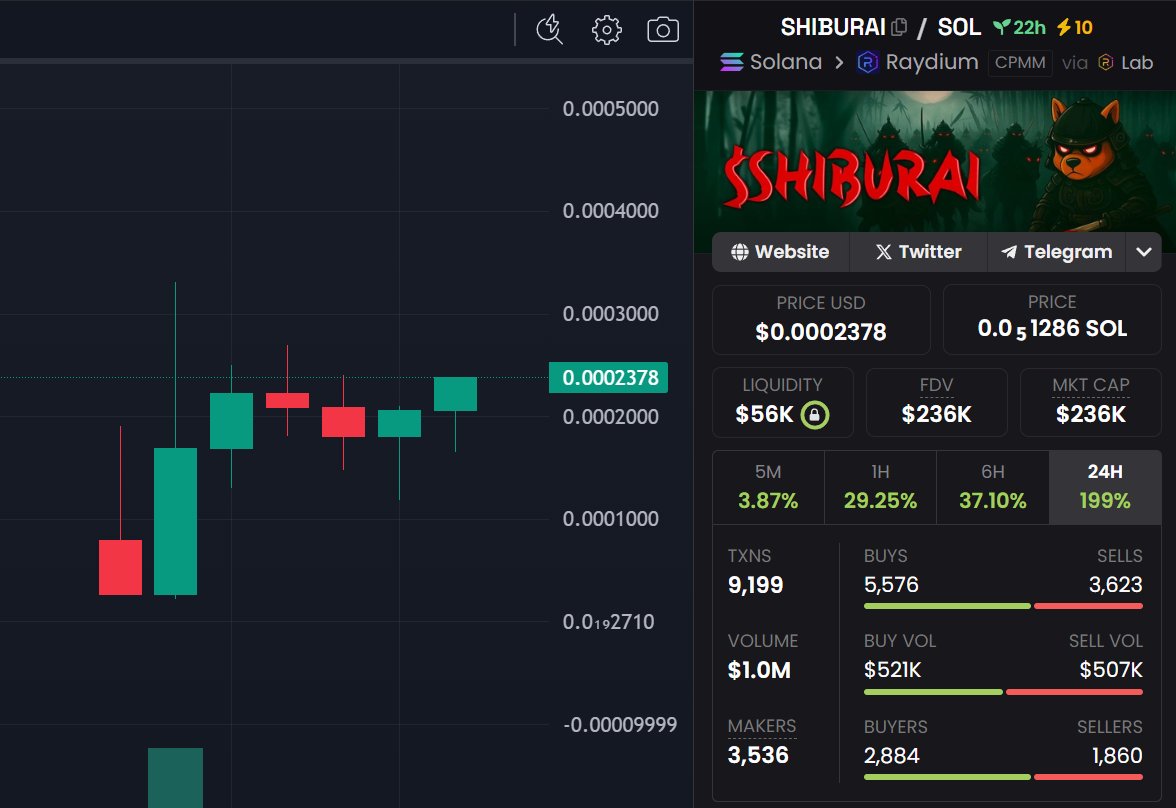
Task: Click the Lab launchpad logo
Action: [x=1106, y=62]
